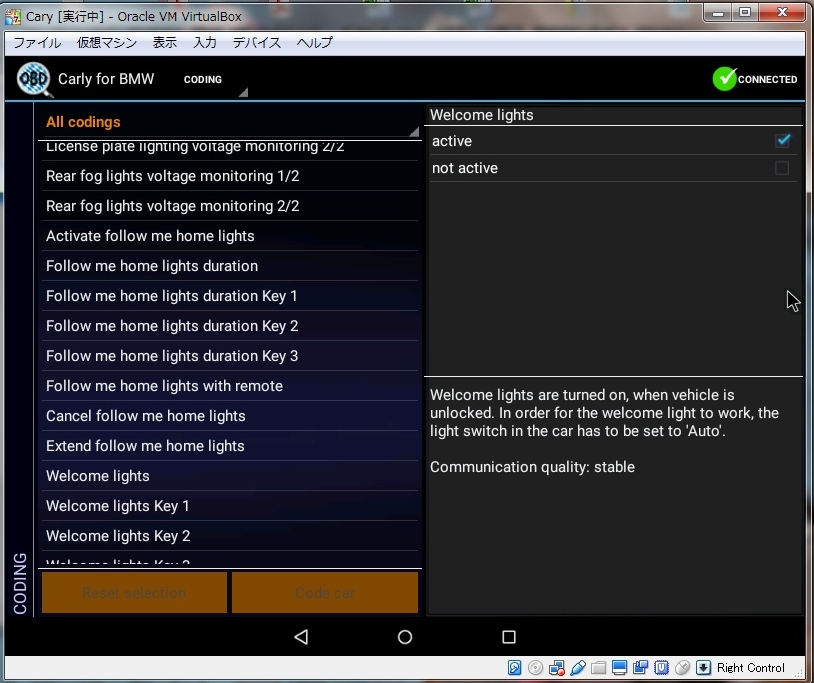Click the VirtualBox mouse integration status icon
Viewport: 814px width, 683px height.
[682, 667]
